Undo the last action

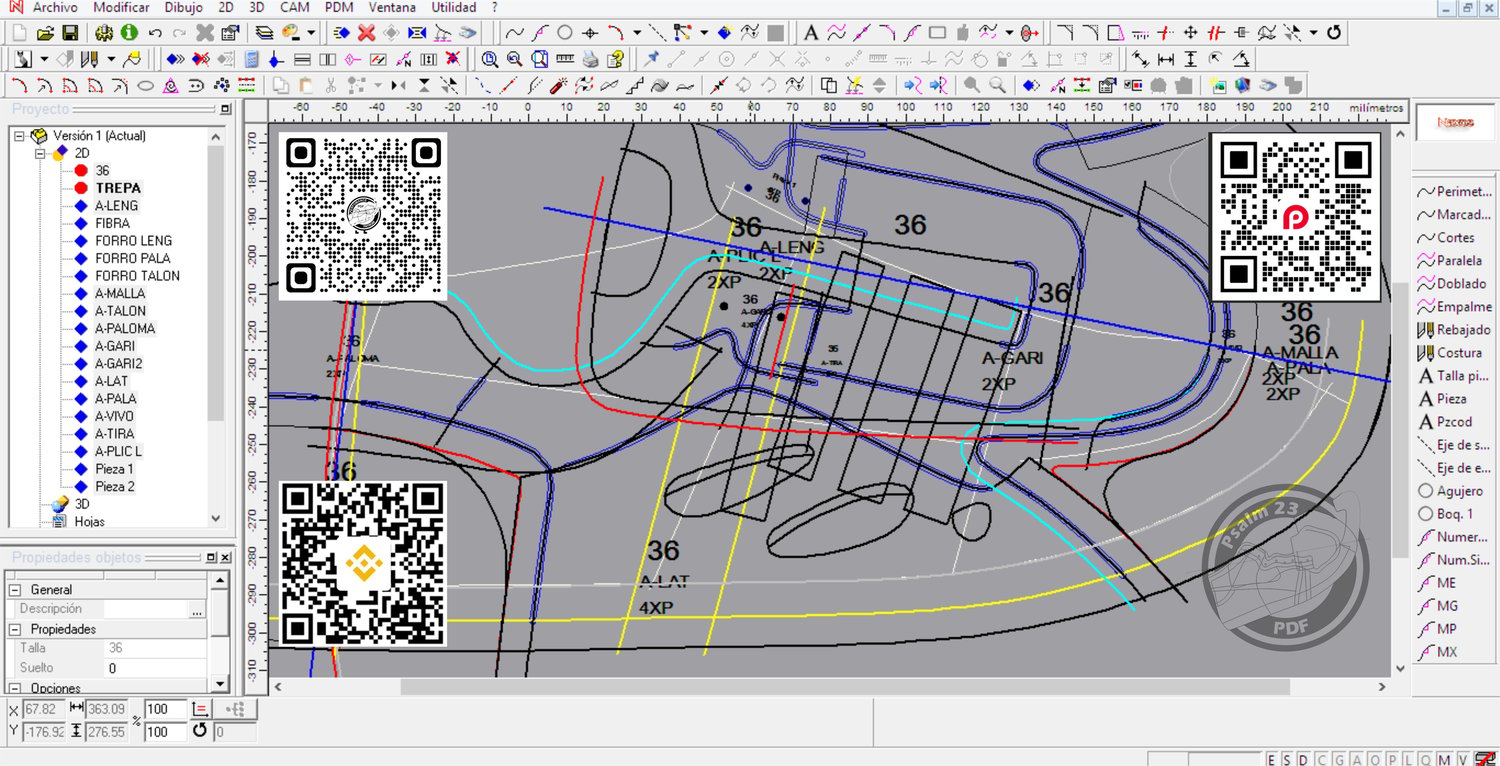157,33
